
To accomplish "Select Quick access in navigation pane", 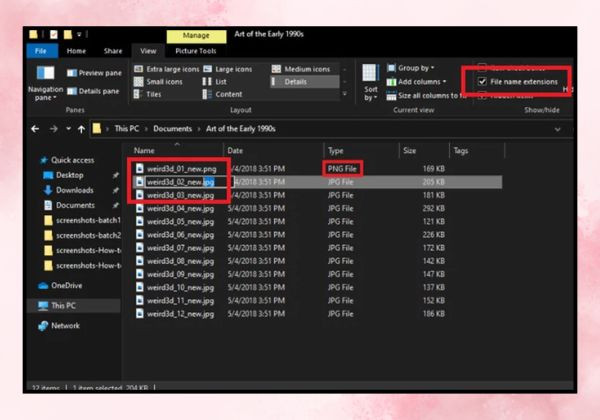I will pos(67,160).
